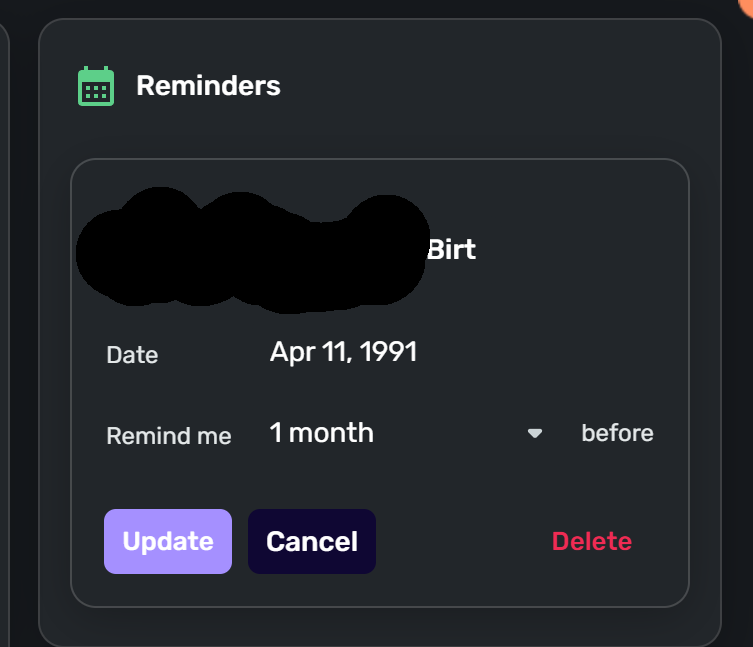Select the reminder title ending in Birt

pos(451,249)
